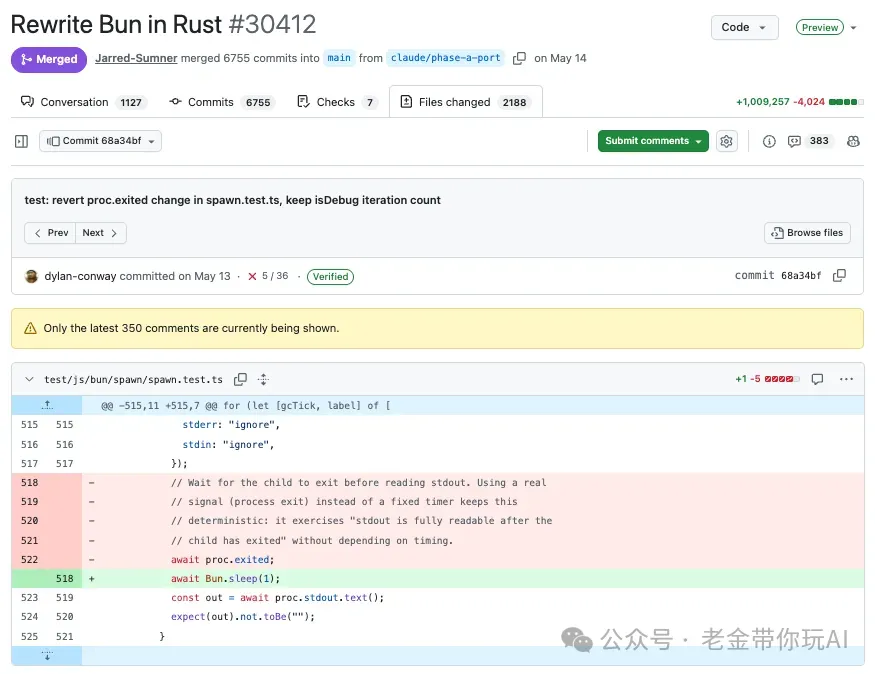875x674 pixels.
Task: Switch to the Commits tab
Action: point(222,102)
